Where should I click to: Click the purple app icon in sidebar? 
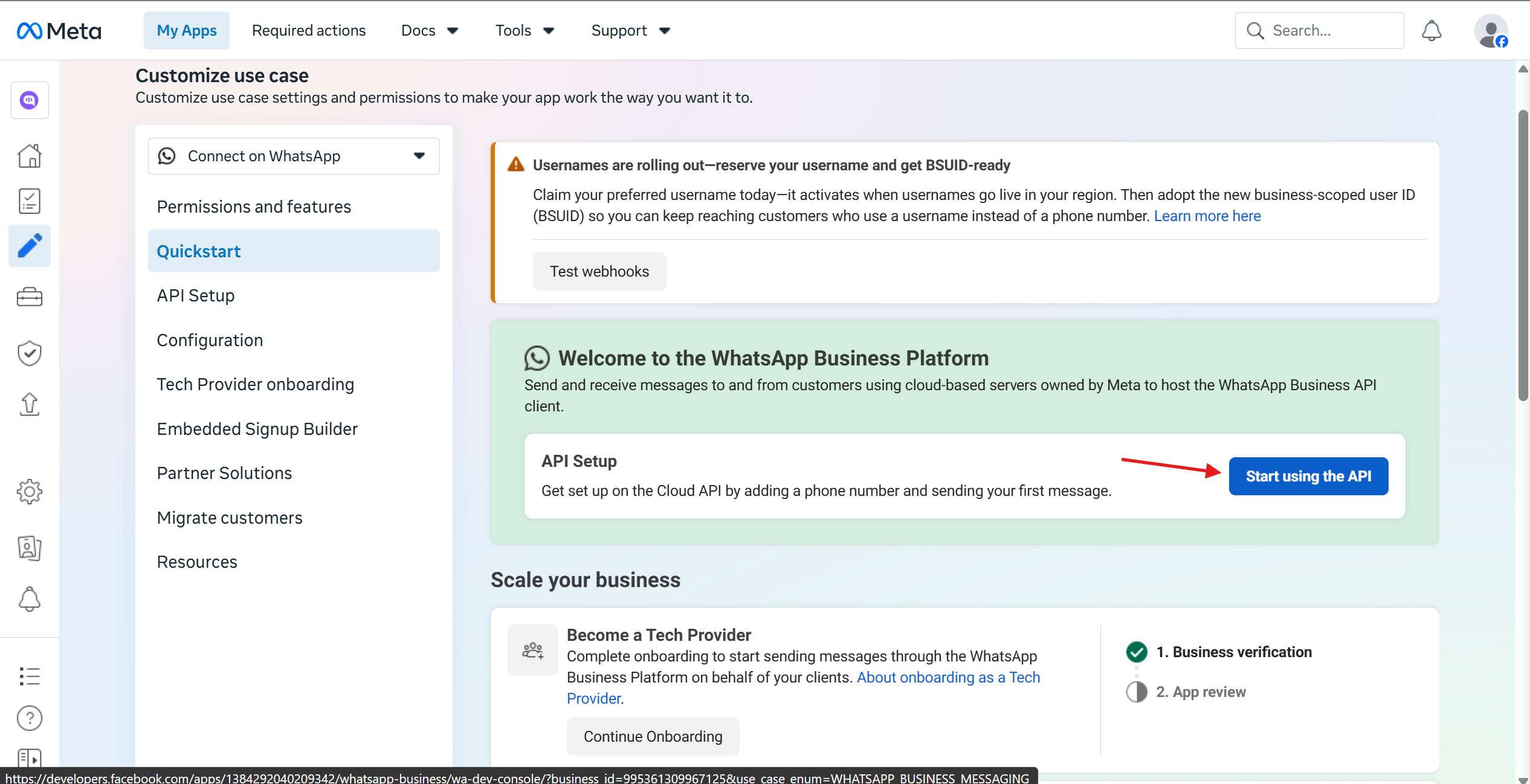click(30, 100)
